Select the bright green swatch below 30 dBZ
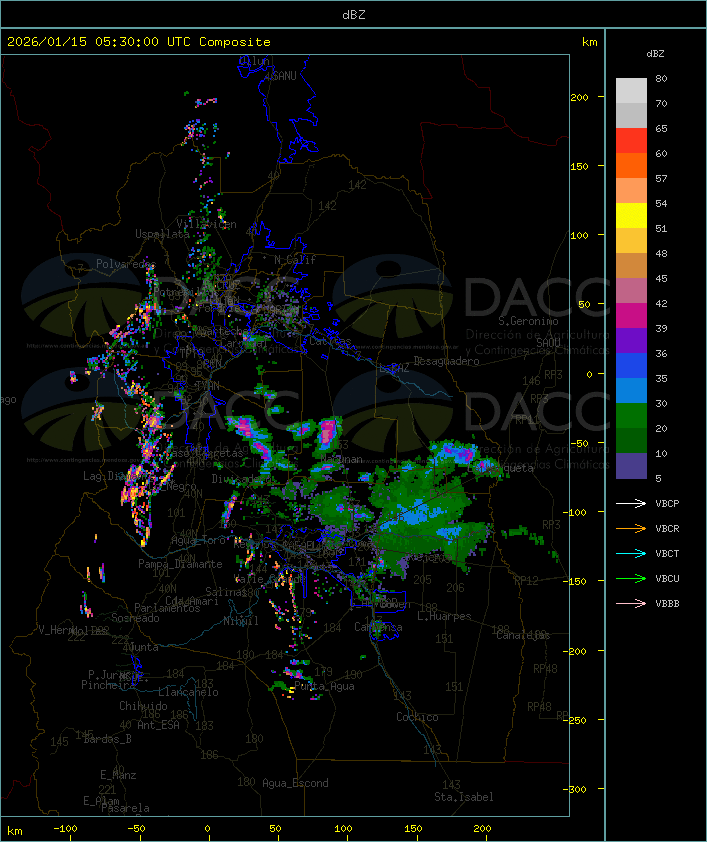707x842 pixels. pos(631,416)
